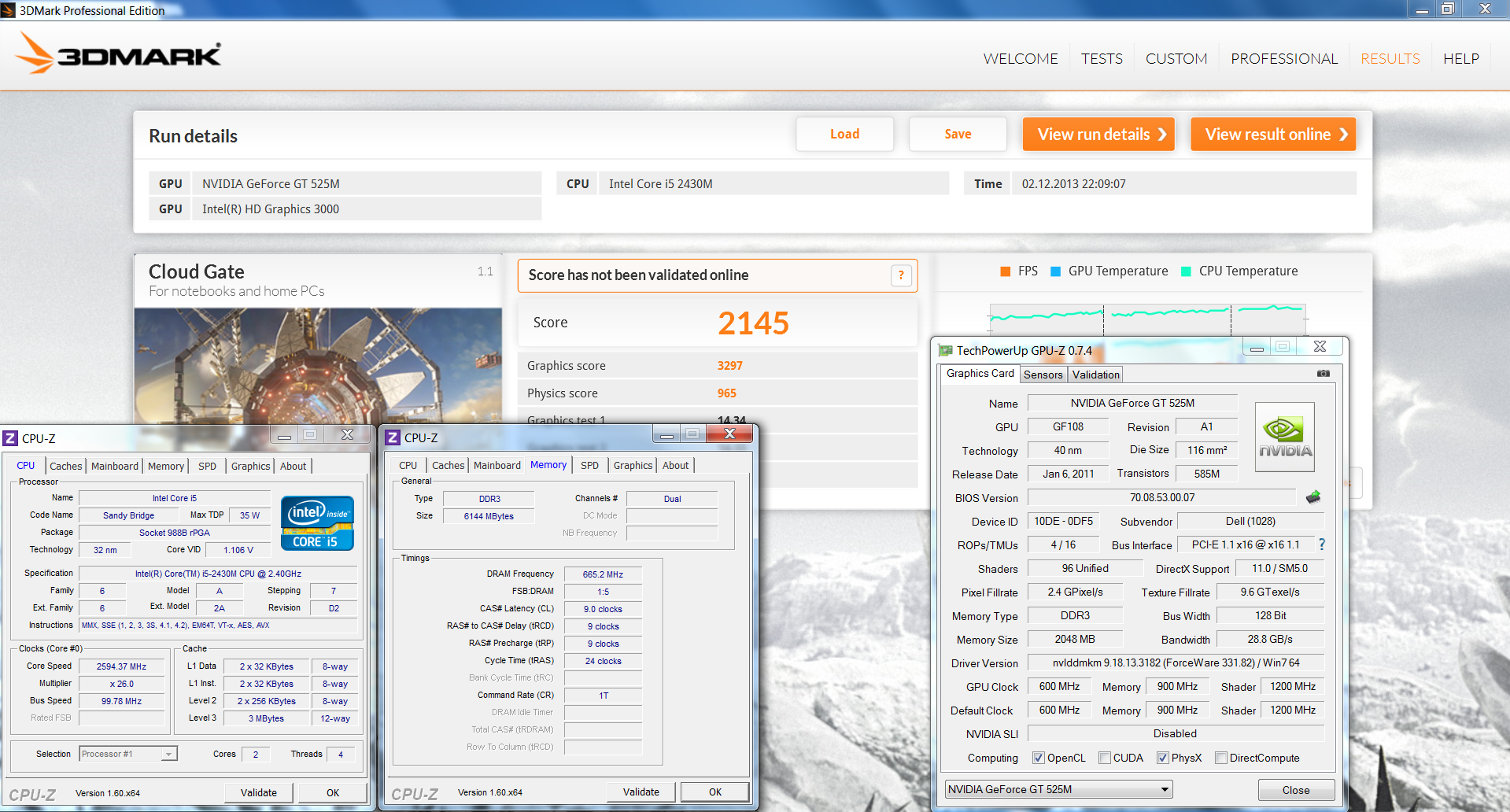Viewport: 1510px width, 812px height.
Task: Open the HELP tab
Action: (1461, 59)
